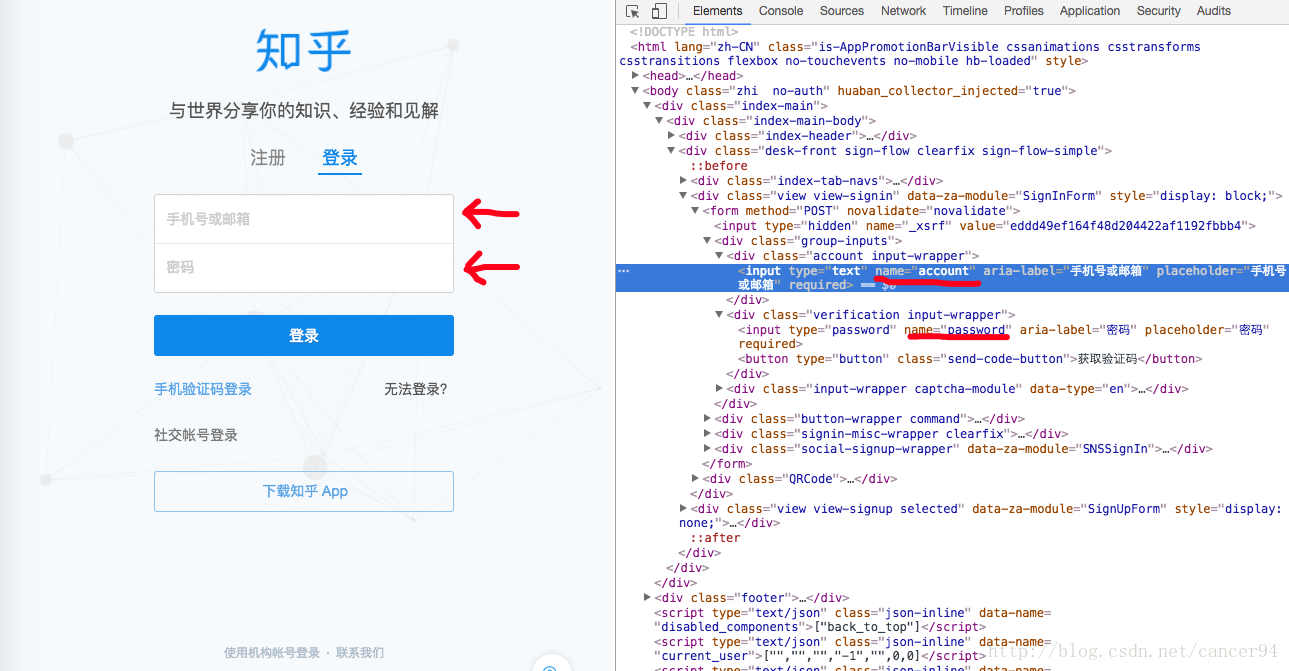Expand the div QRCode node
Screen dimensions: 1289x671
pos(695,479)
